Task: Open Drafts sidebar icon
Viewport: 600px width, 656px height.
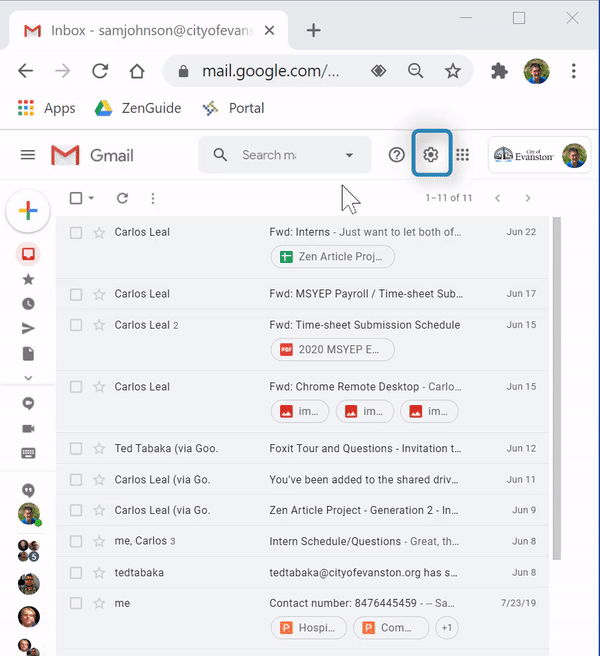Action: (x=28, y=354)
